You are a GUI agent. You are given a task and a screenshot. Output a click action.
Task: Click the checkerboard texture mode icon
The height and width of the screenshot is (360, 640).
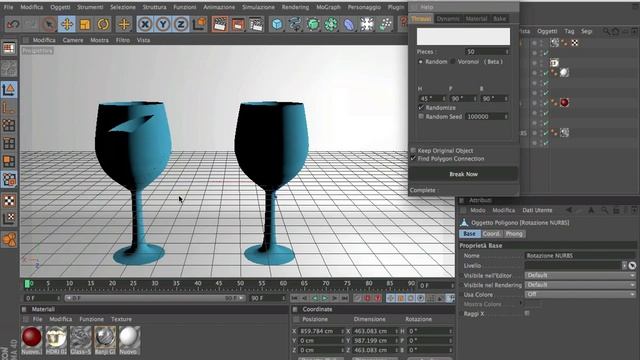(9, 200)
